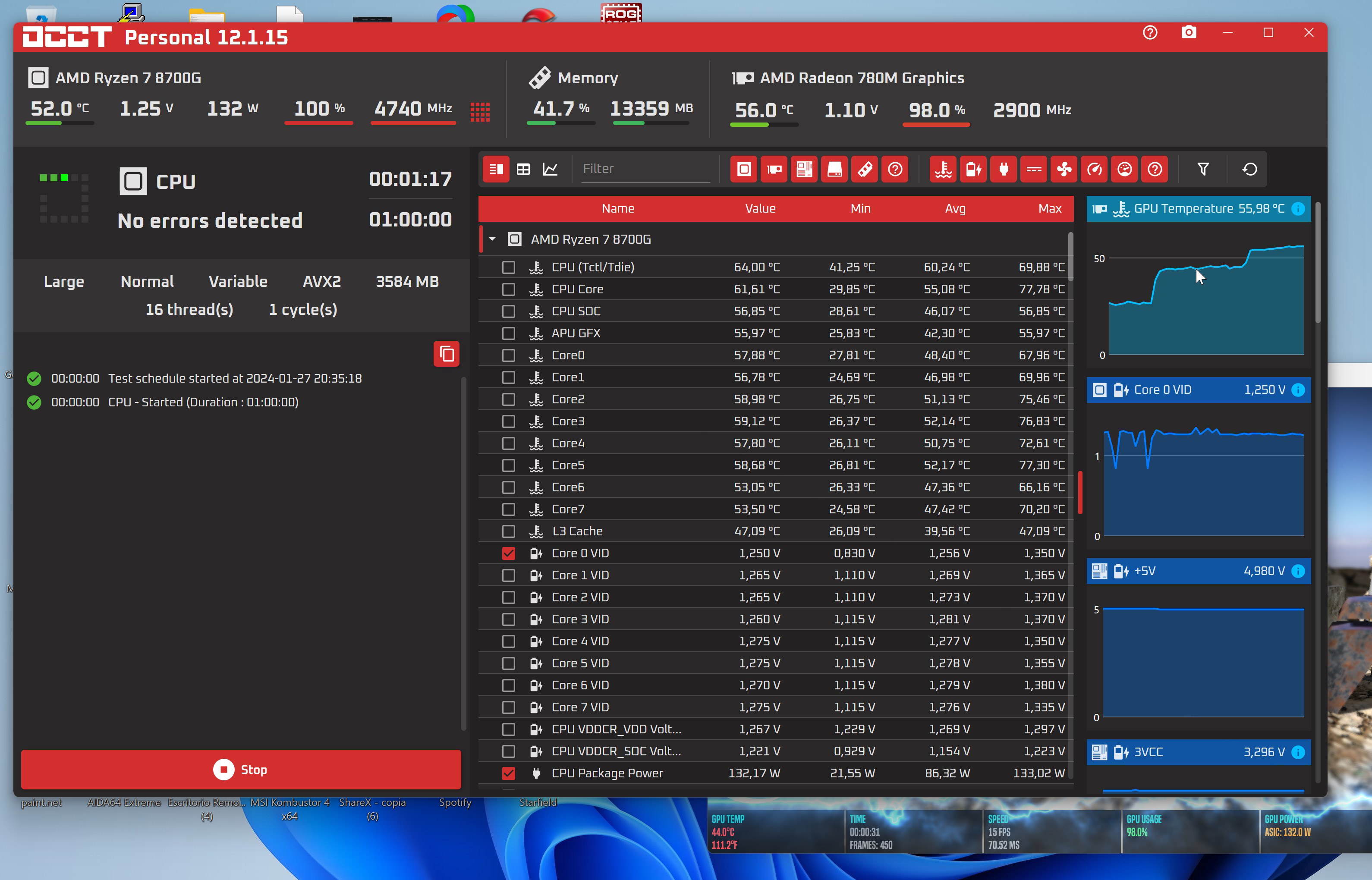Screen dimensions: 1372x880
Task: Stop the running CPU test
Action: 241,770
